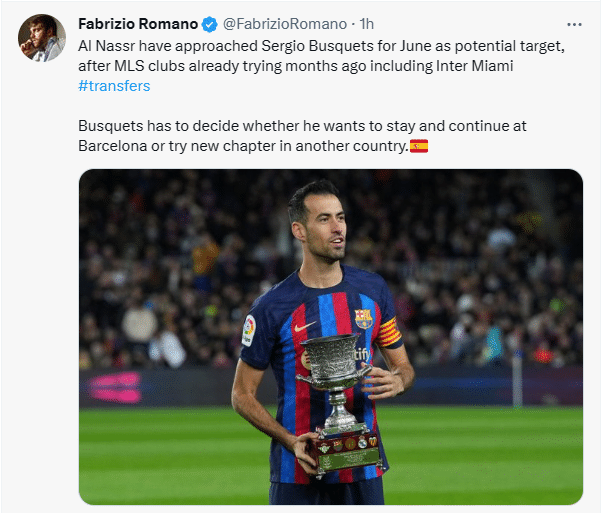602x513 pixels.
Task: Click the Nike swoosh on the jersey
Action: pos(304,327)
